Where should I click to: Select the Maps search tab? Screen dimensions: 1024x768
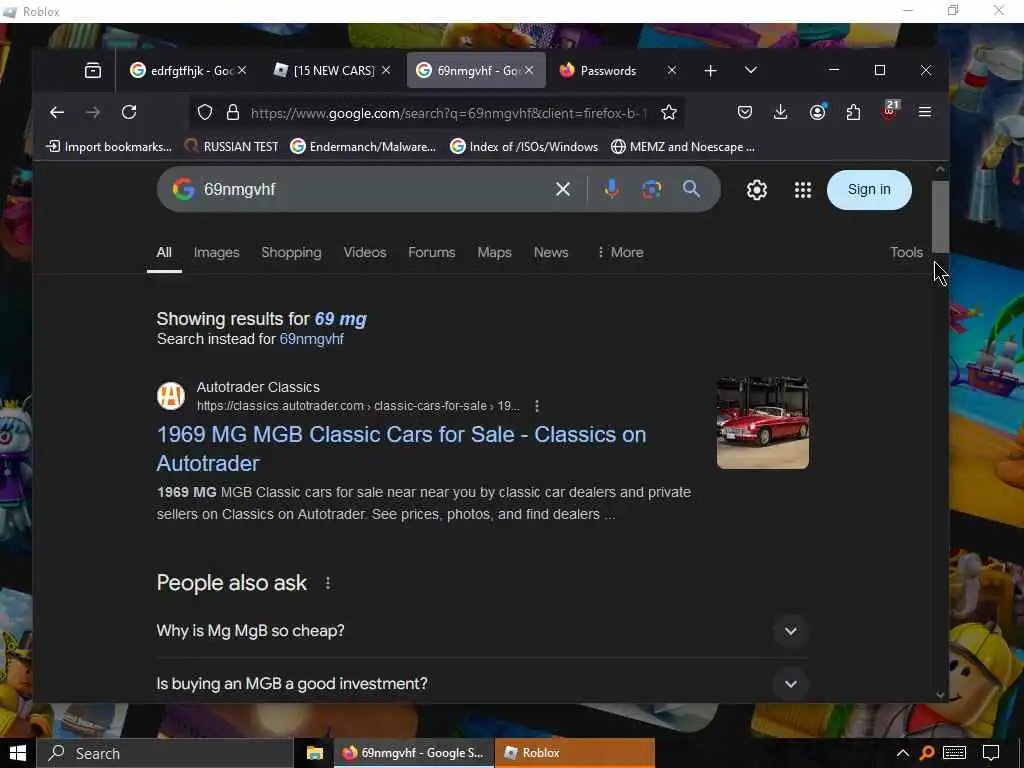coord(494,253)
